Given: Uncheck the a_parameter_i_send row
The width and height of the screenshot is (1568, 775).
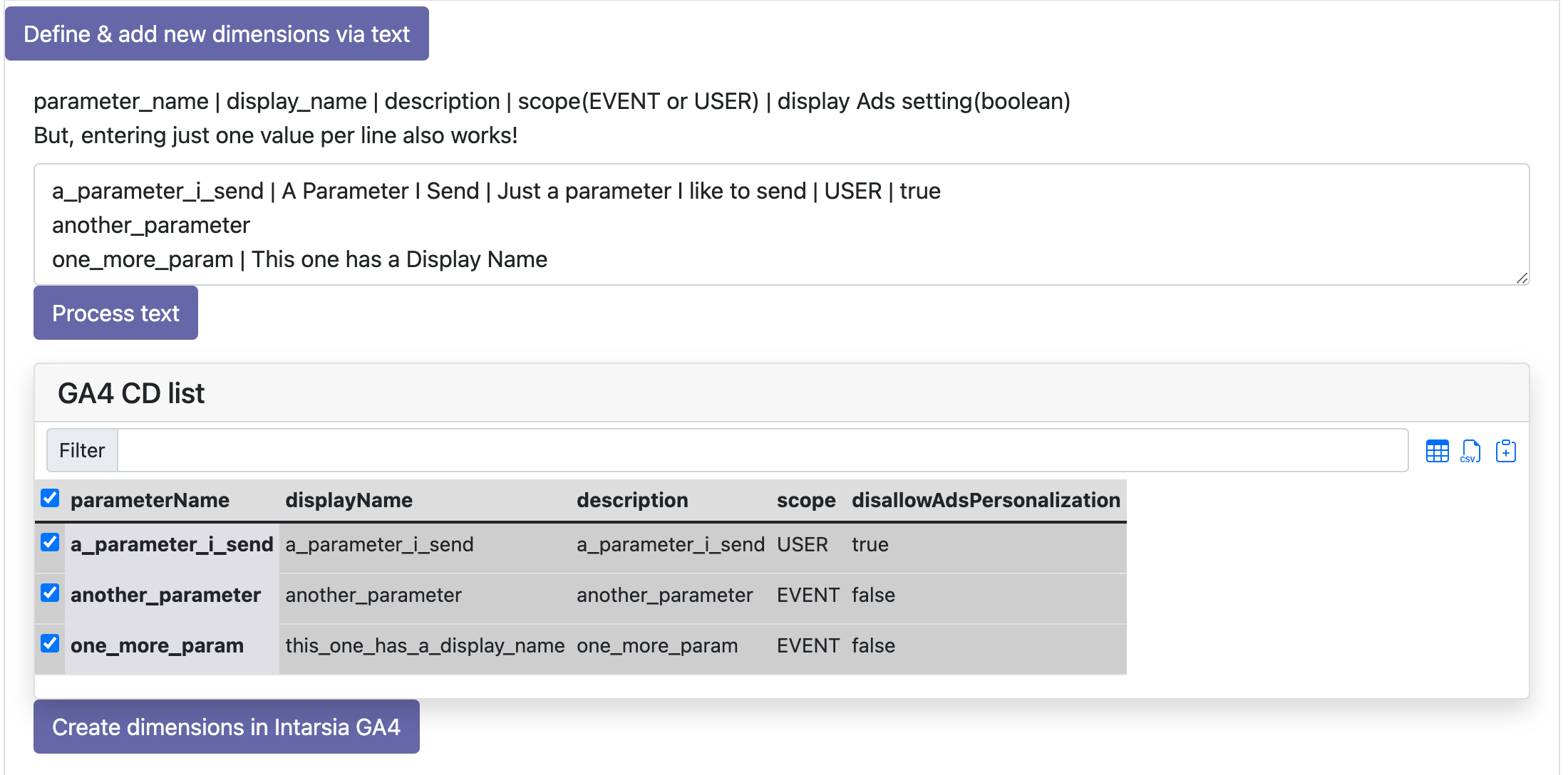Looking at the screenshot, I should click(49, 543).
